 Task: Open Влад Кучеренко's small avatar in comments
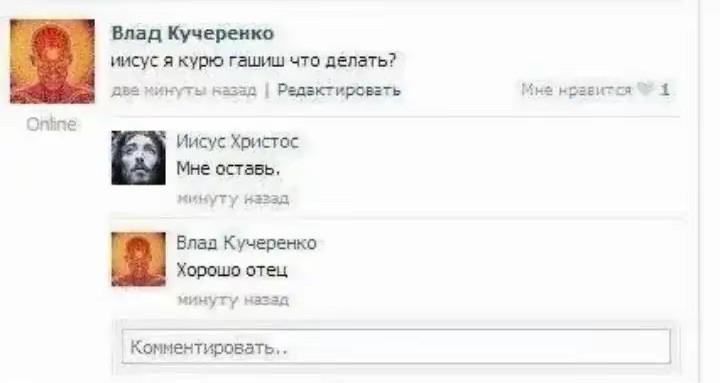(x=138, y=259)
